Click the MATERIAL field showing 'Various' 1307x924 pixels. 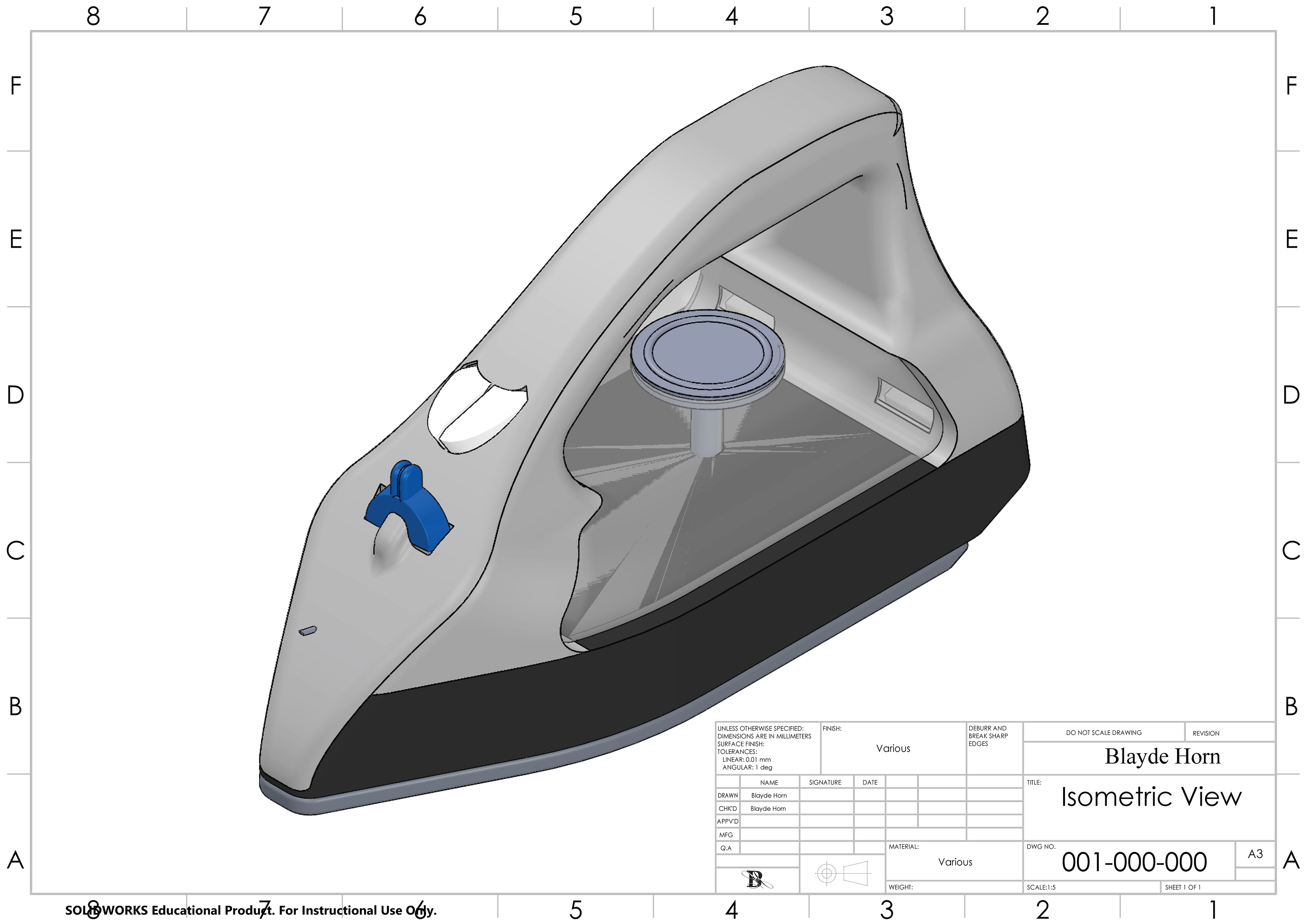click(955, 862)
